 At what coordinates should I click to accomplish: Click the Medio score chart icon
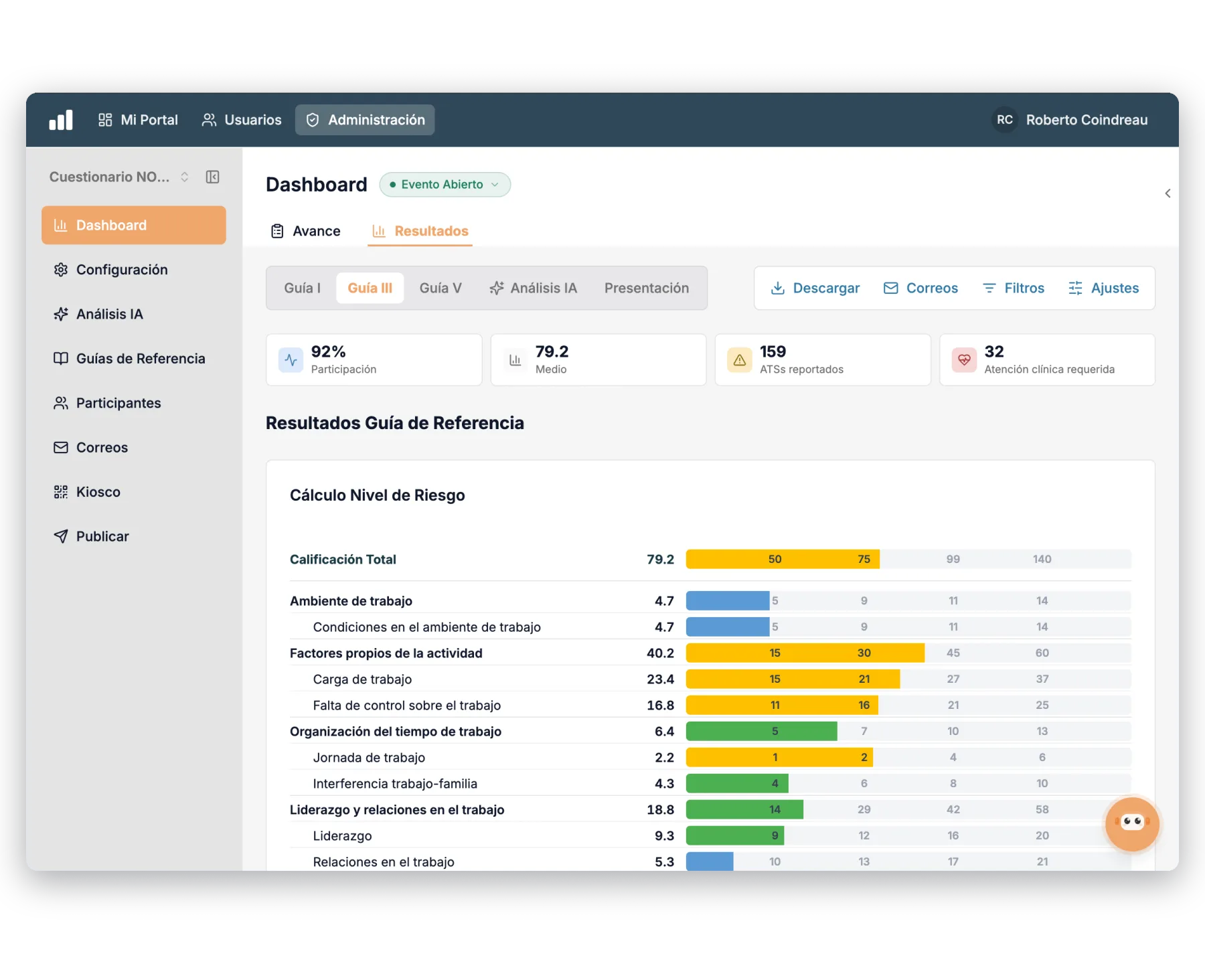point(515,360)
